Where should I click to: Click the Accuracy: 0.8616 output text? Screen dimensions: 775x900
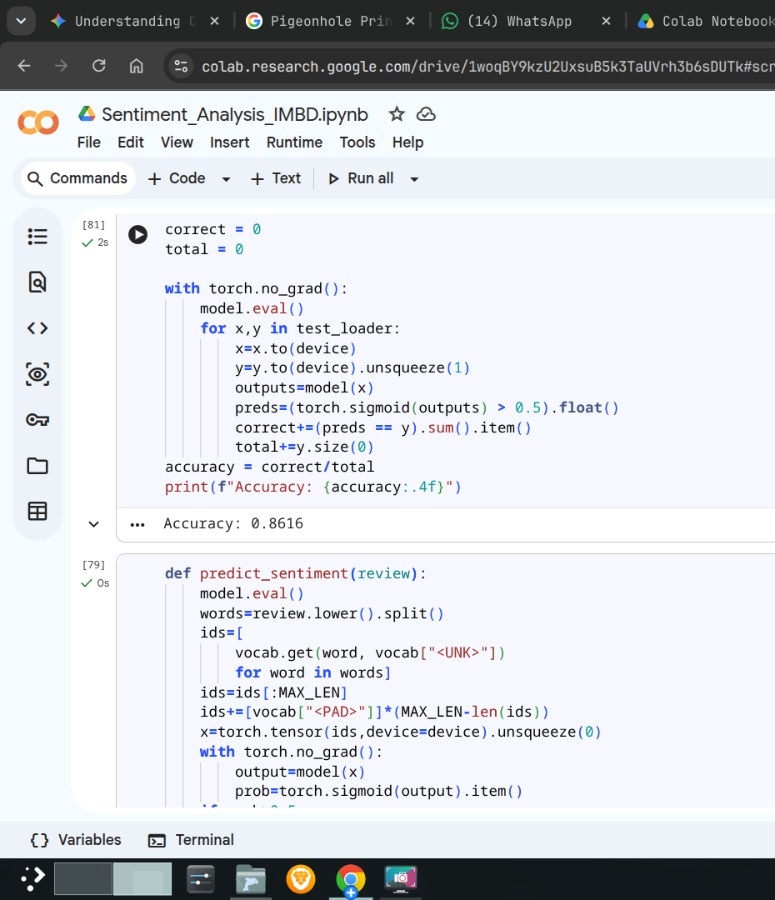pos(233,523)
